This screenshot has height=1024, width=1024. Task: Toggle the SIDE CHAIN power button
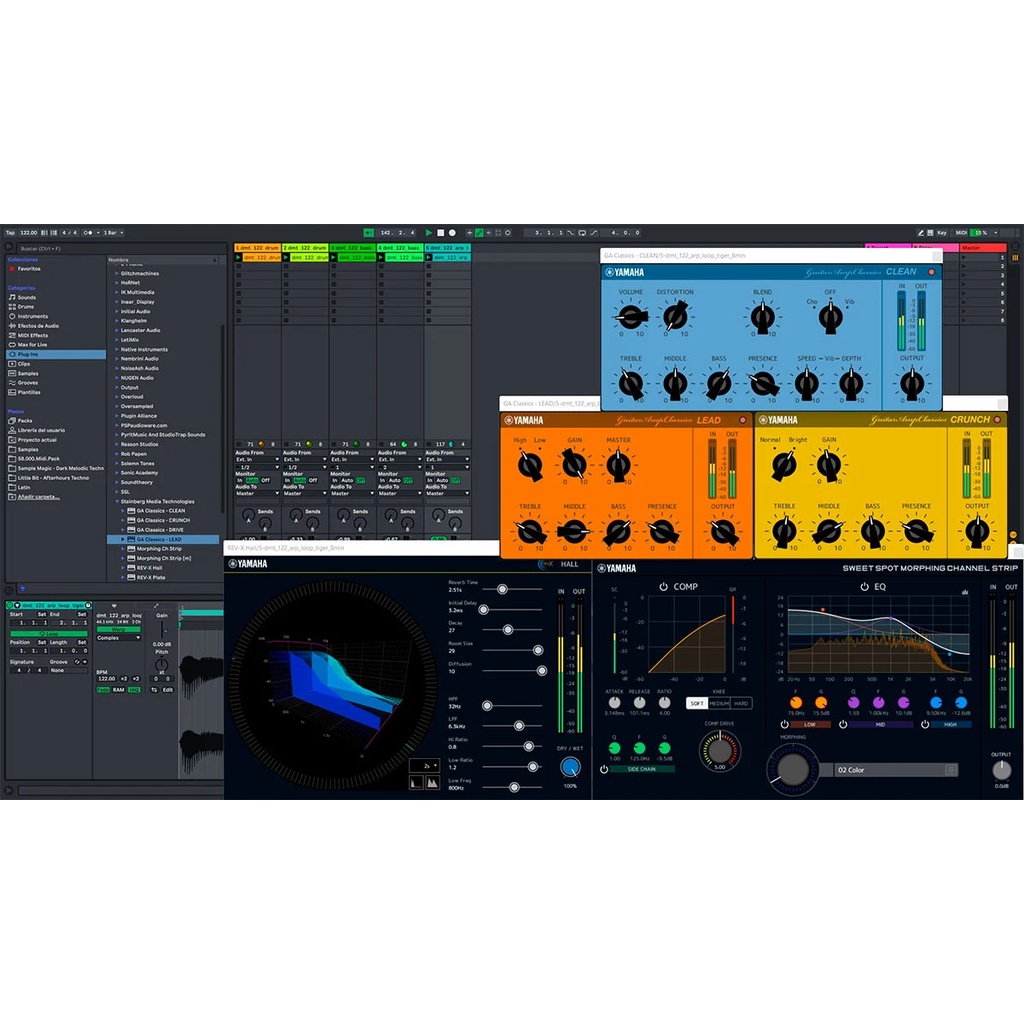(604, 769)
